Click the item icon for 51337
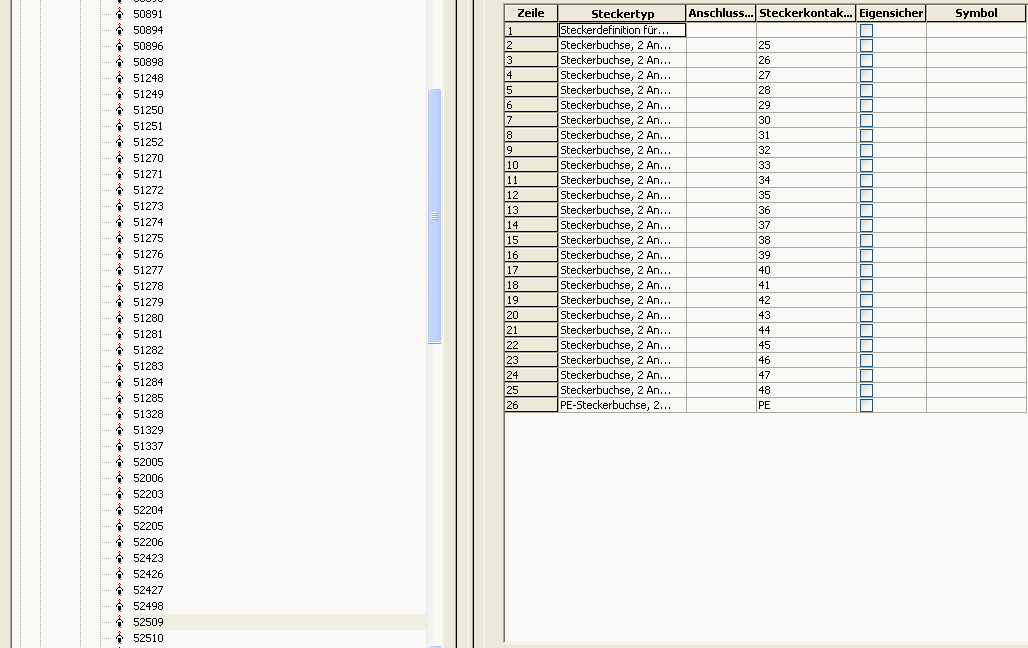The image size is (1028, 648). 119,446
